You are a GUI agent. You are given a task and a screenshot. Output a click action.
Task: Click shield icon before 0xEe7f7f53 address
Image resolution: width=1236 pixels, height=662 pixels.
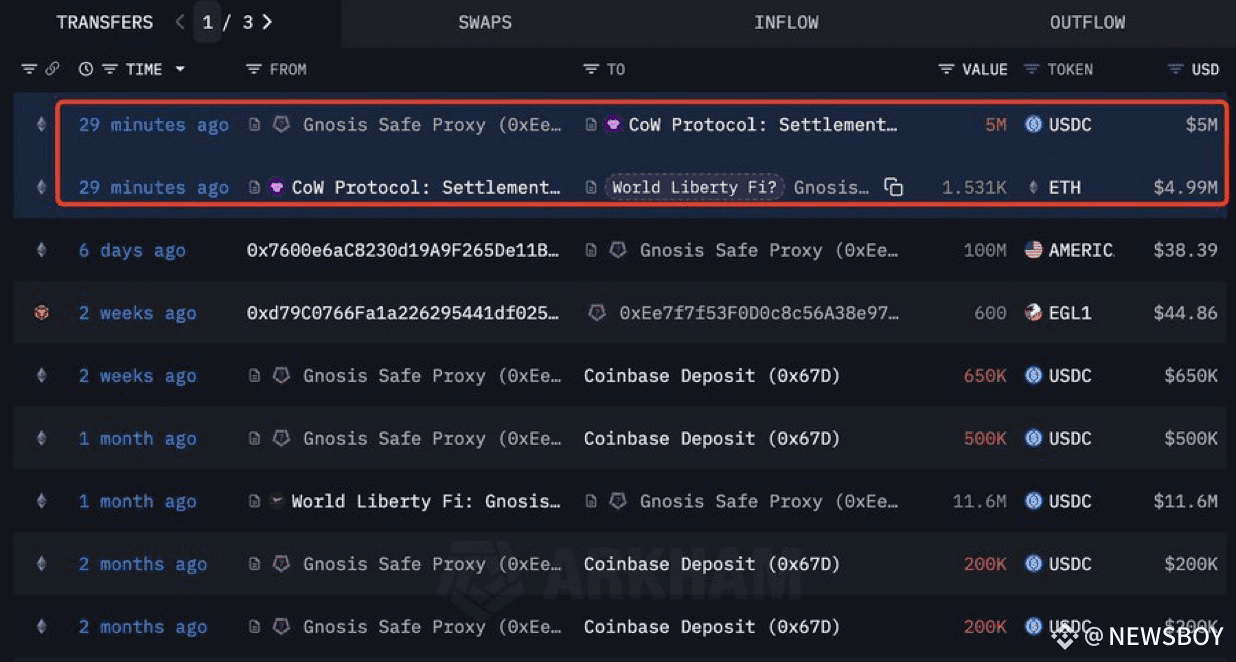click(x=597, y=313)
